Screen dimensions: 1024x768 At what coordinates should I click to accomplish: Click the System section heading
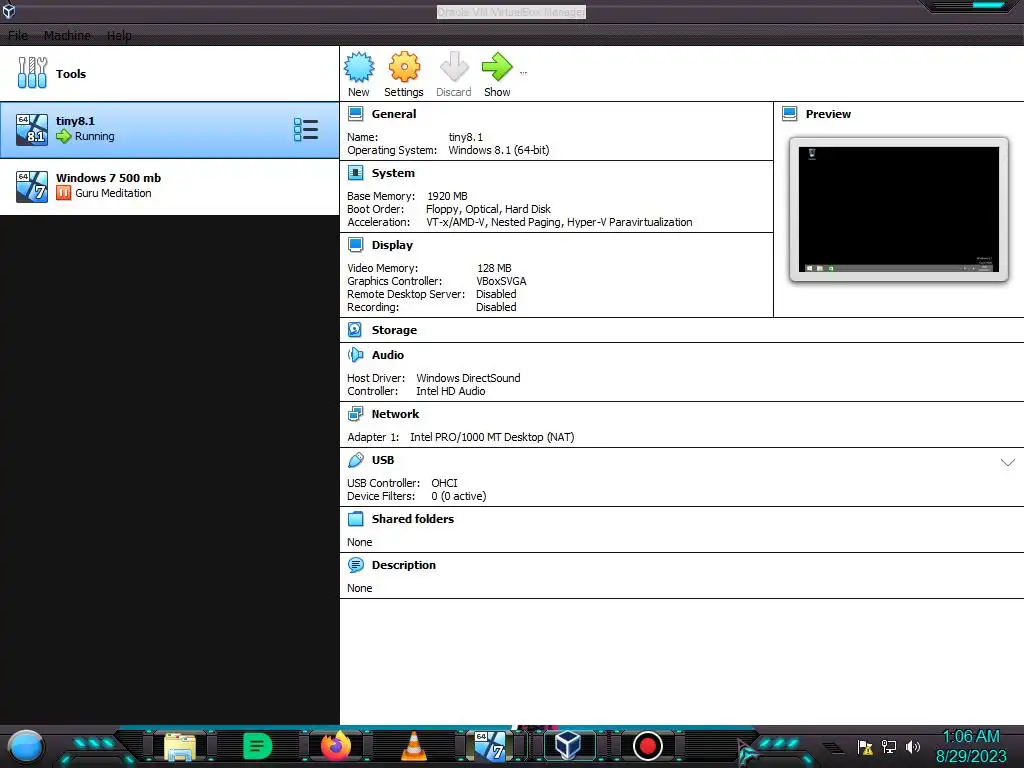[x=393, y=173]
